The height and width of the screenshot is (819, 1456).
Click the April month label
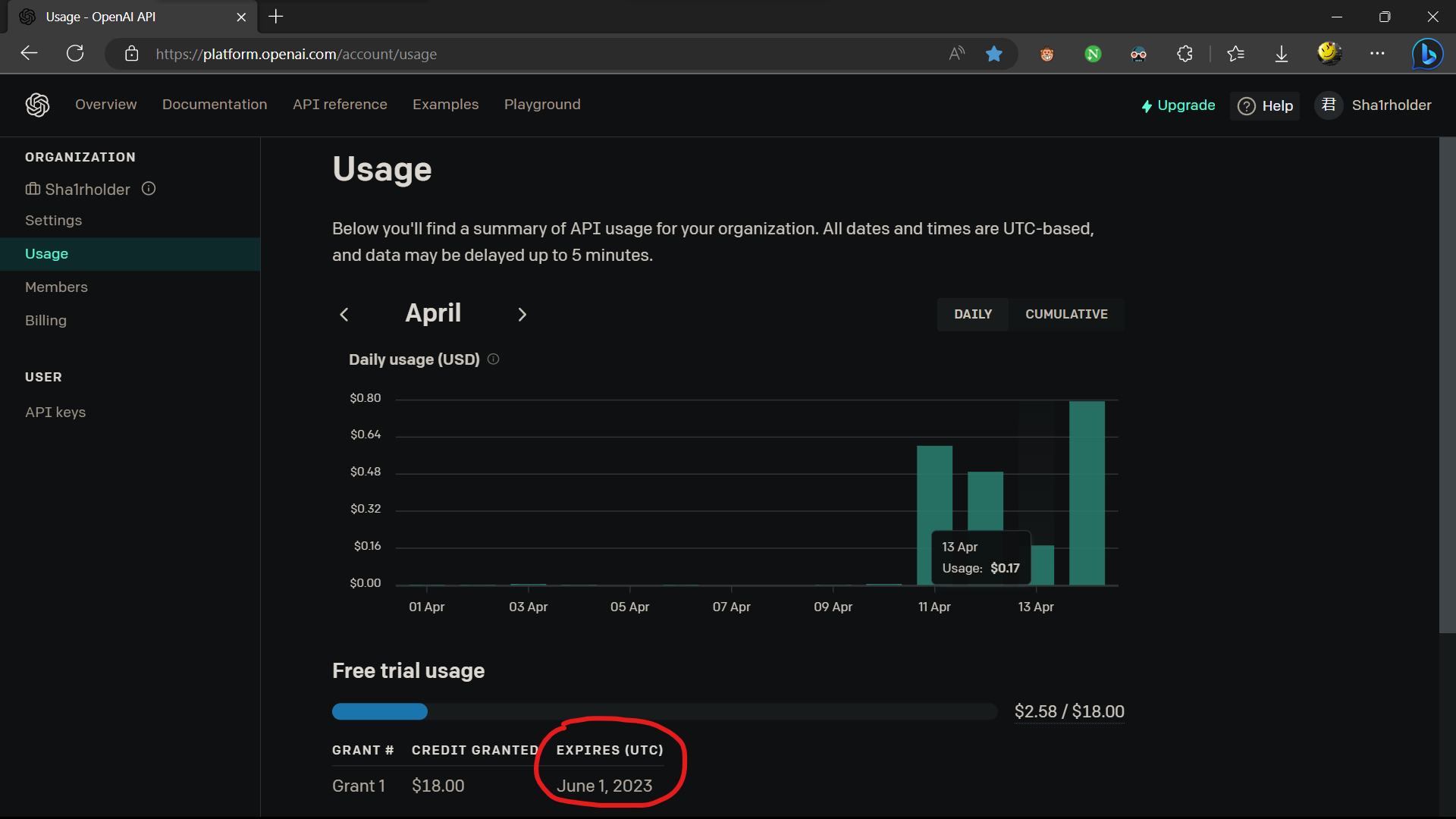click(x=433, y=313)
